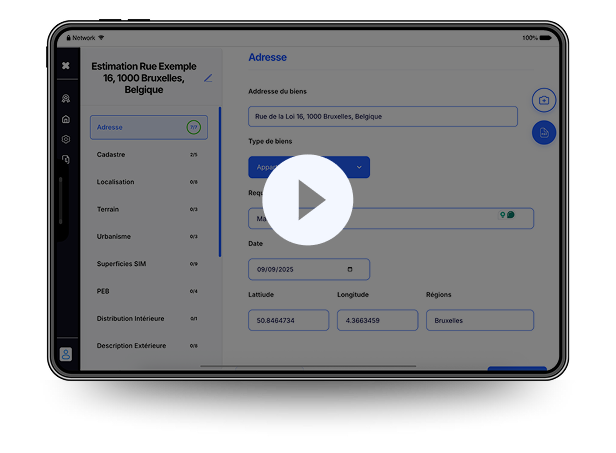Open the Urbanisme section
616x453 pixels.
point(148,237)
